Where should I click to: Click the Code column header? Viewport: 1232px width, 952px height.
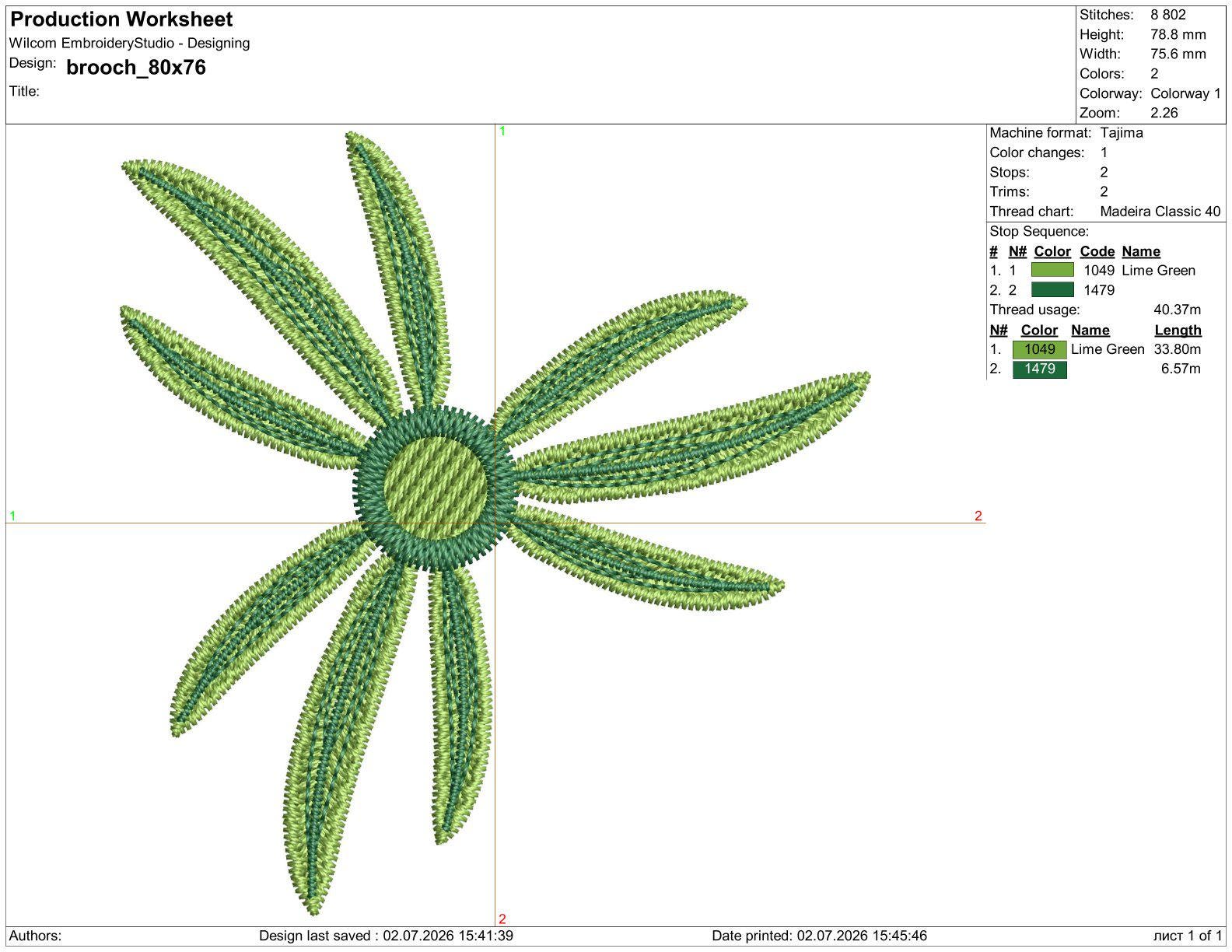[x=1097, y=251]
